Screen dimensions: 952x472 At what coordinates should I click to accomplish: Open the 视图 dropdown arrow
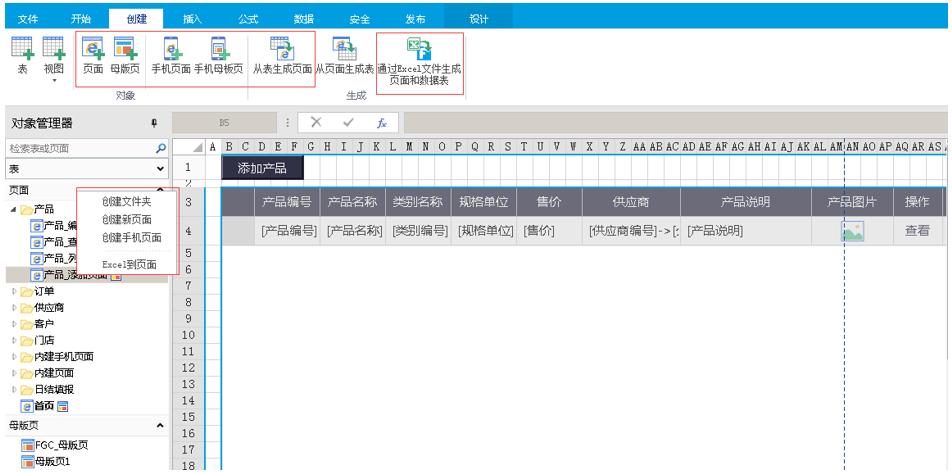[x=53, y=81]
